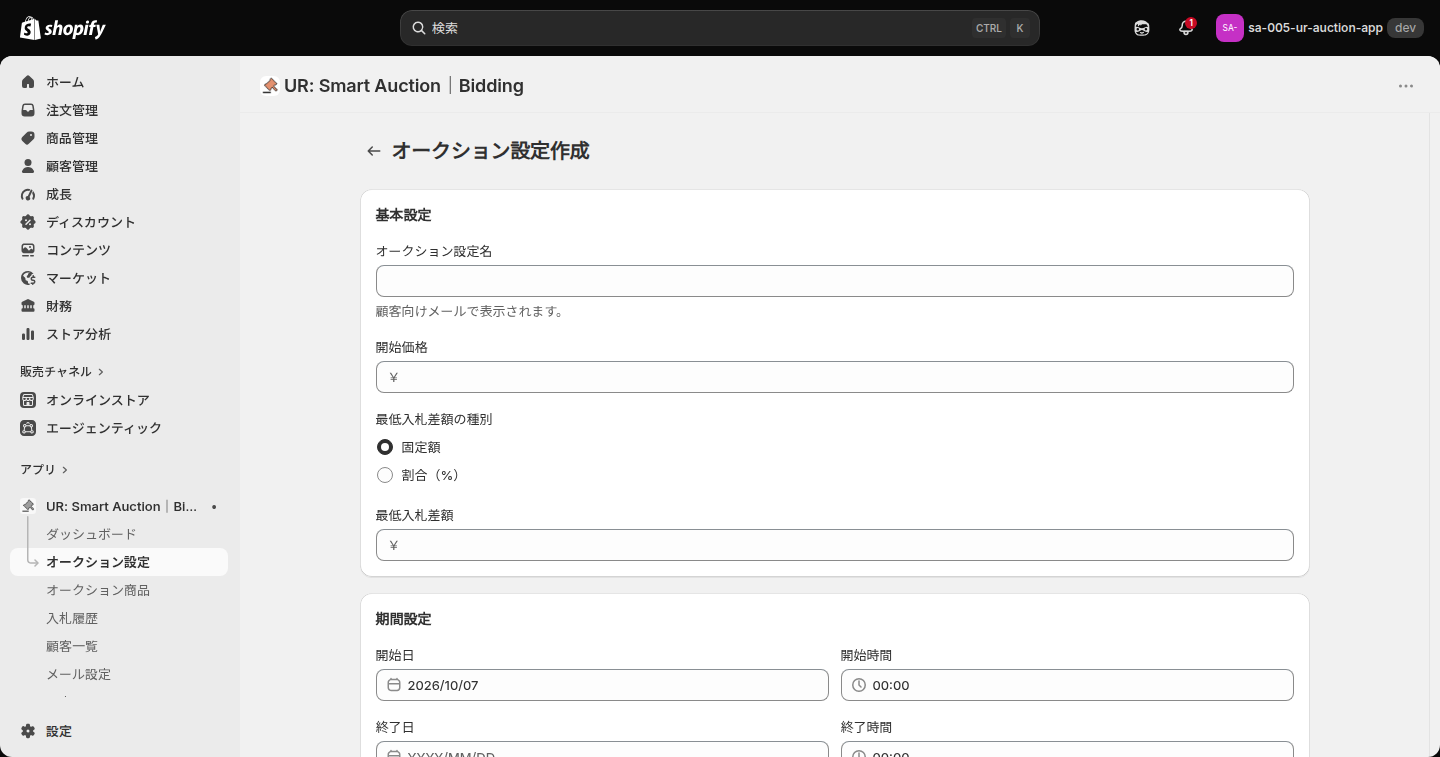The image size is (1440, 757).
Task: Click the 注文管理 inbox icon
Action: point(28,110)
